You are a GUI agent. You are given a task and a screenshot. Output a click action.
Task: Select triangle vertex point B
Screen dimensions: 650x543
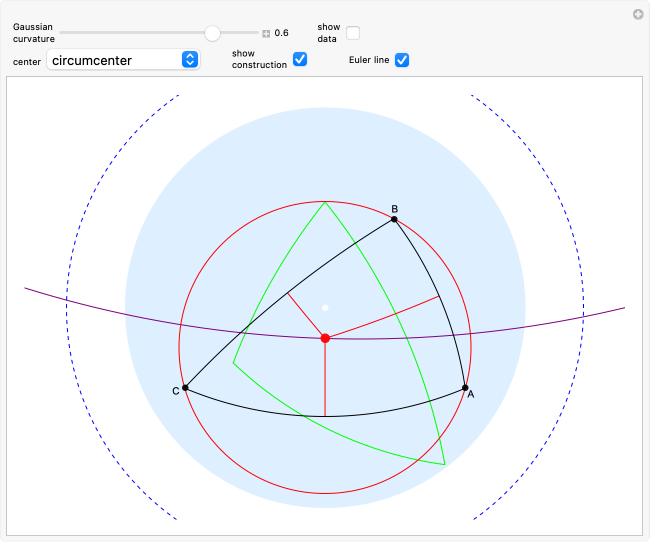[x=394, y=219]
